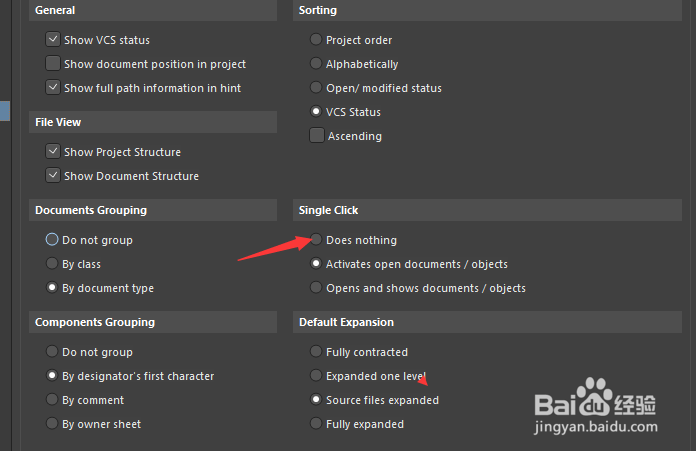Viewport: 696px width, 451px height.
Task: Select Project order sorting option
Action: [316, 40]
